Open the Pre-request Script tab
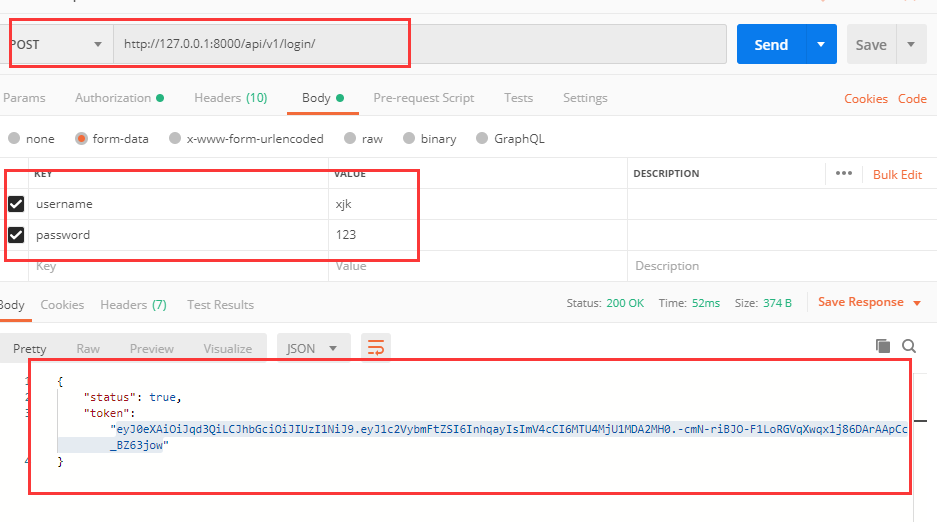This screenshot has width=938, height=522. [424, 98]
